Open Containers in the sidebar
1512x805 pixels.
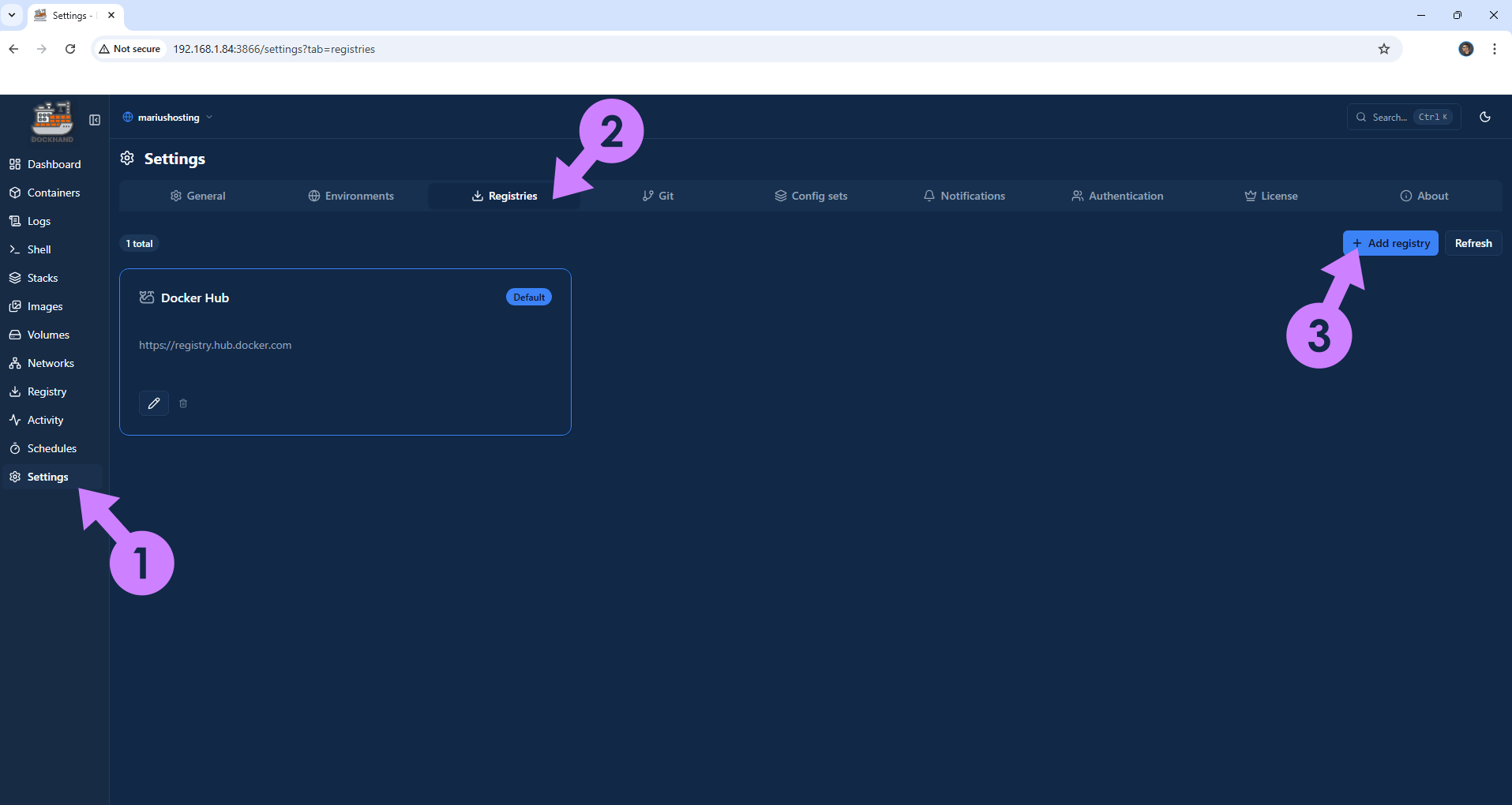pos(53,193)
